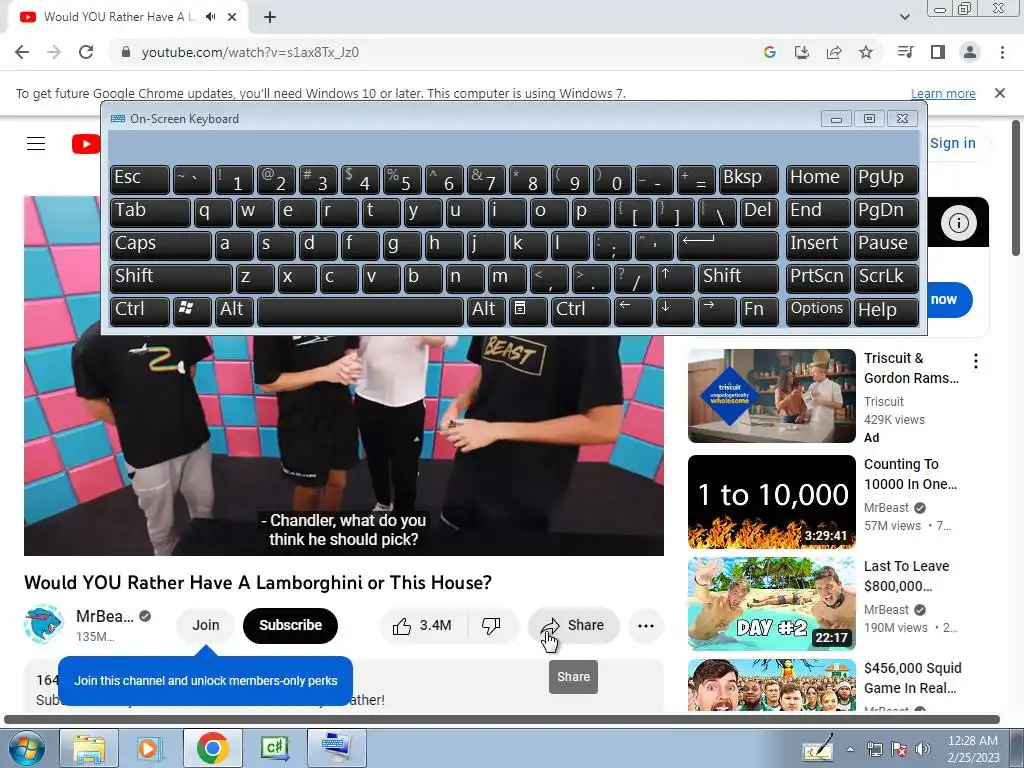
Task: Click the Google icon in address bar
Action: pyautogui.click(x=769, y=52)
